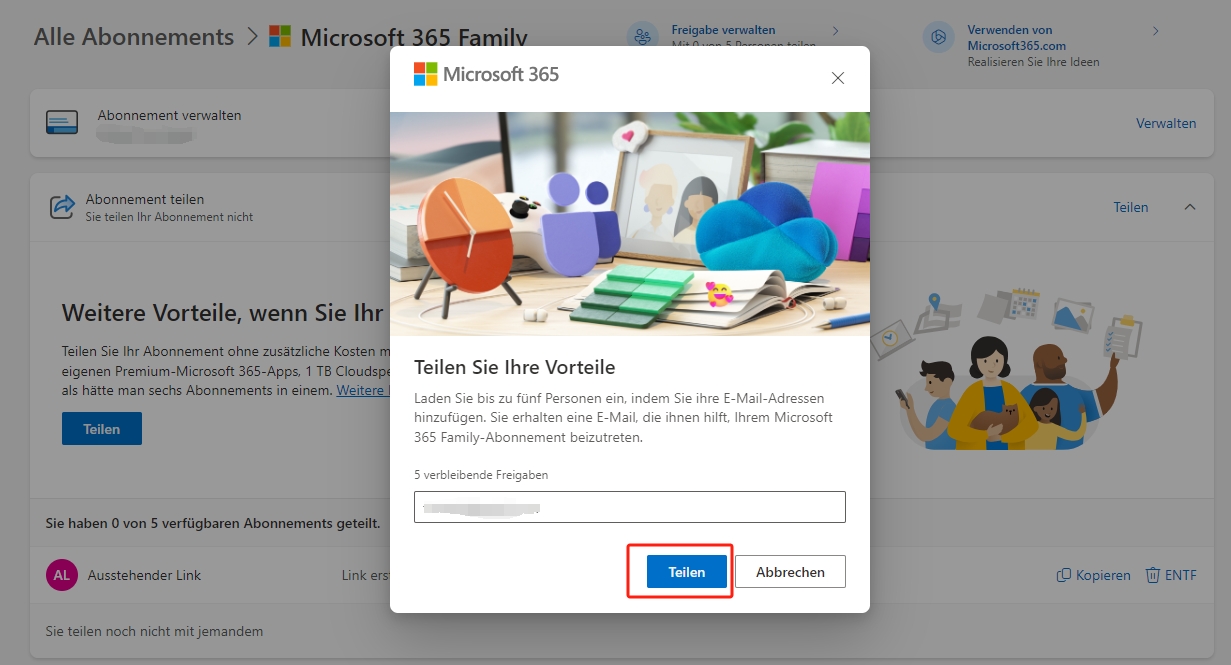Viewport: 1231px width, 665px height.
Task: Click the dialog's illustration banner image
Action: (629, 223)
